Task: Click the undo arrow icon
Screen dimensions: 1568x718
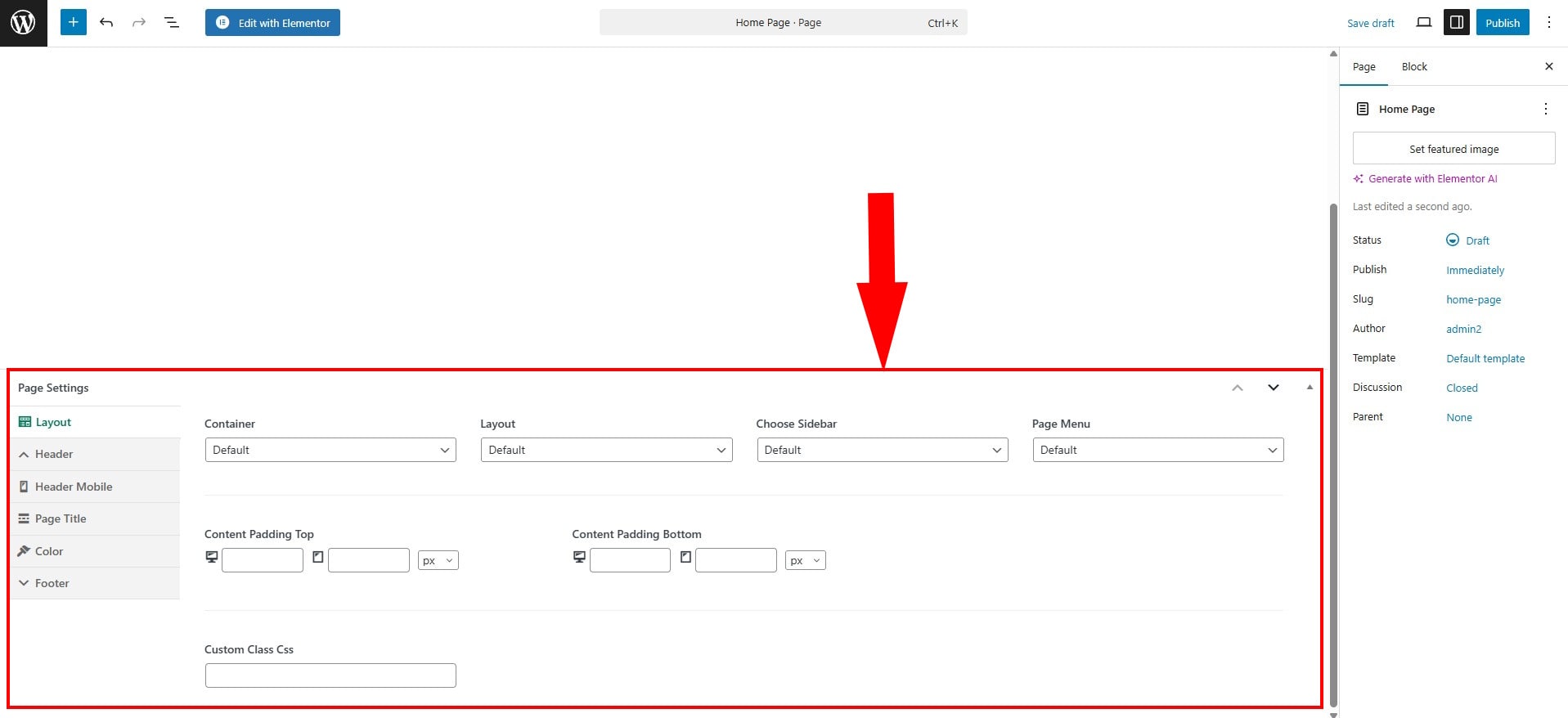Action: coord(106,23)
